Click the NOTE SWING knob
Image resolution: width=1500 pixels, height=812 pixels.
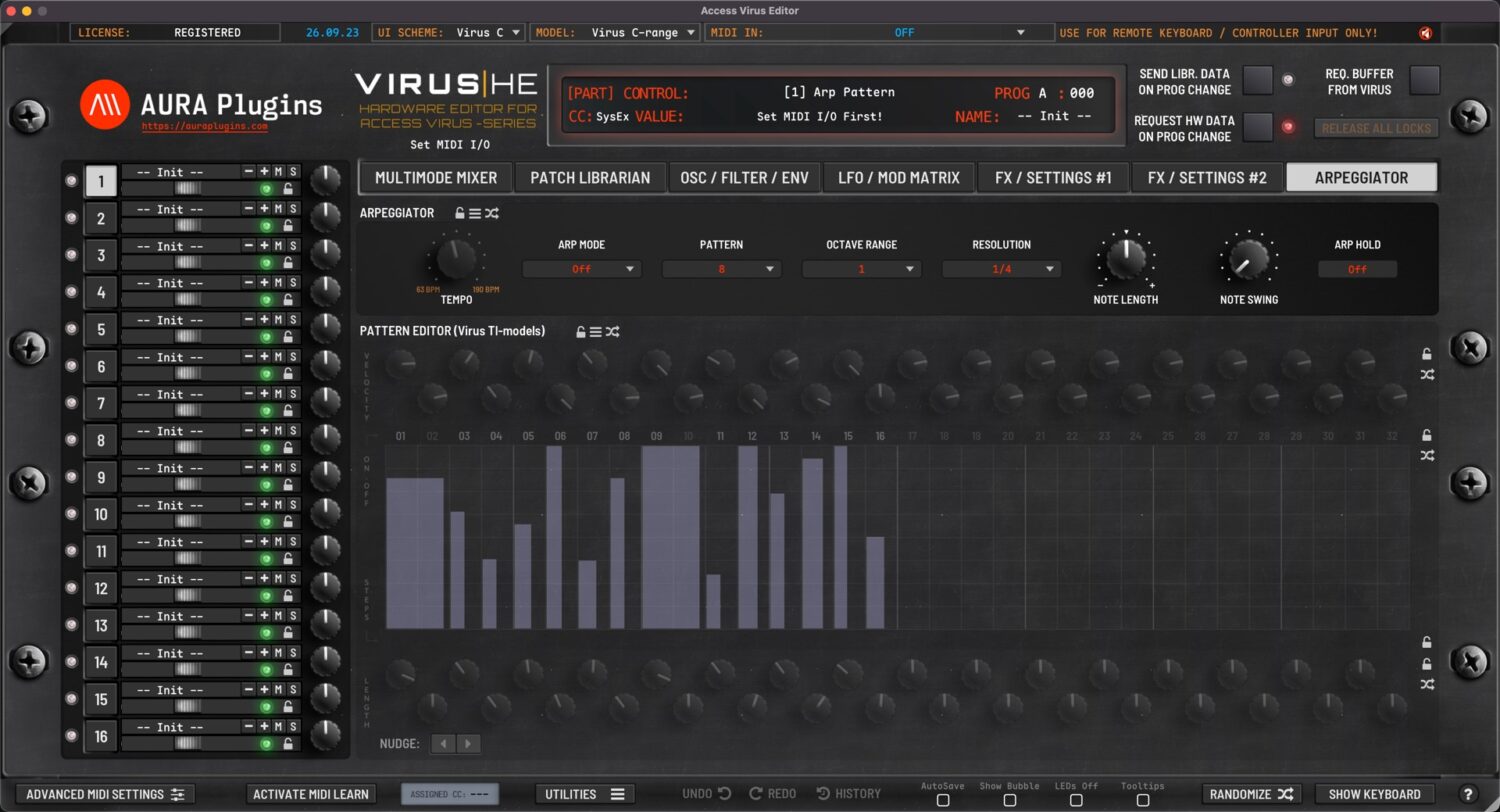(1249, 258)
